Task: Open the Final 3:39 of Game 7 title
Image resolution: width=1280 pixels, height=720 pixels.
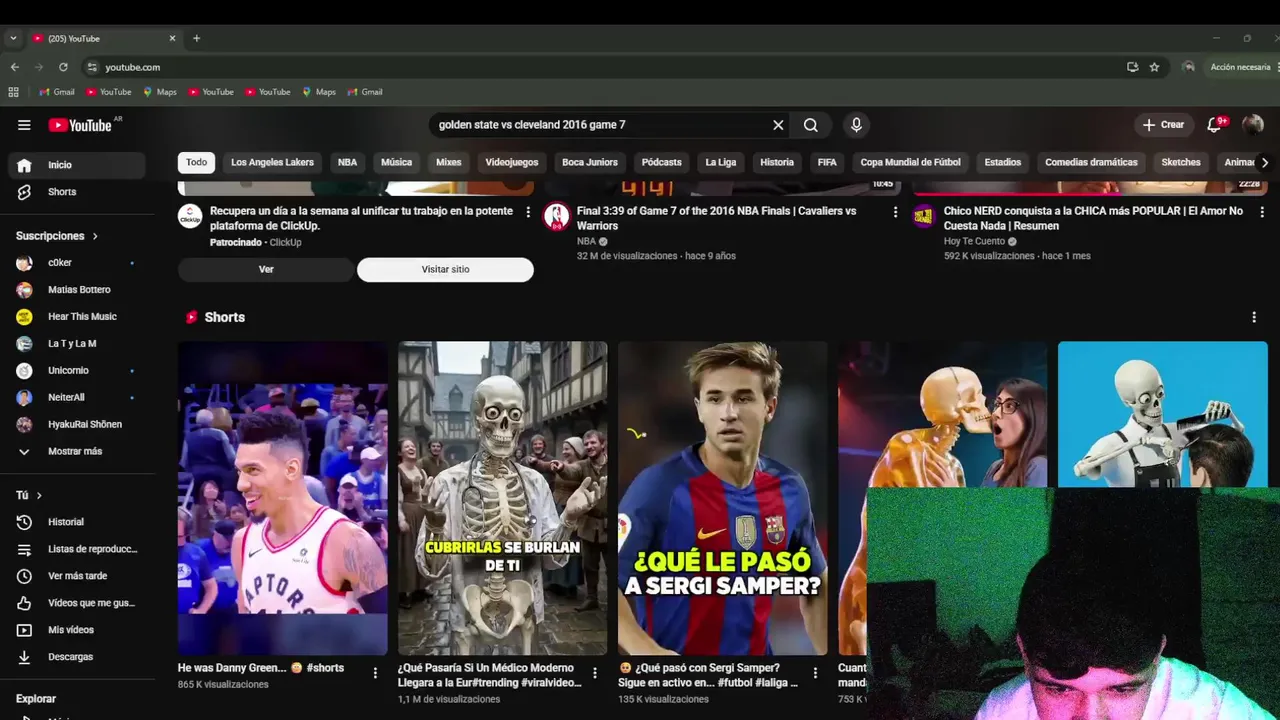Action: tap(717, 218)
